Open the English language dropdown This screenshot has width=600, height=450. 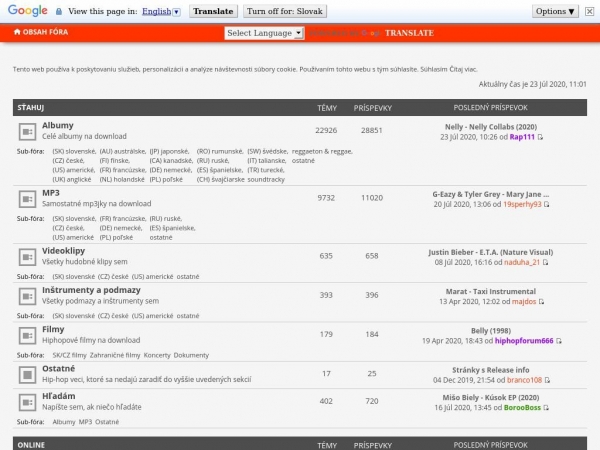click(161, 11)
